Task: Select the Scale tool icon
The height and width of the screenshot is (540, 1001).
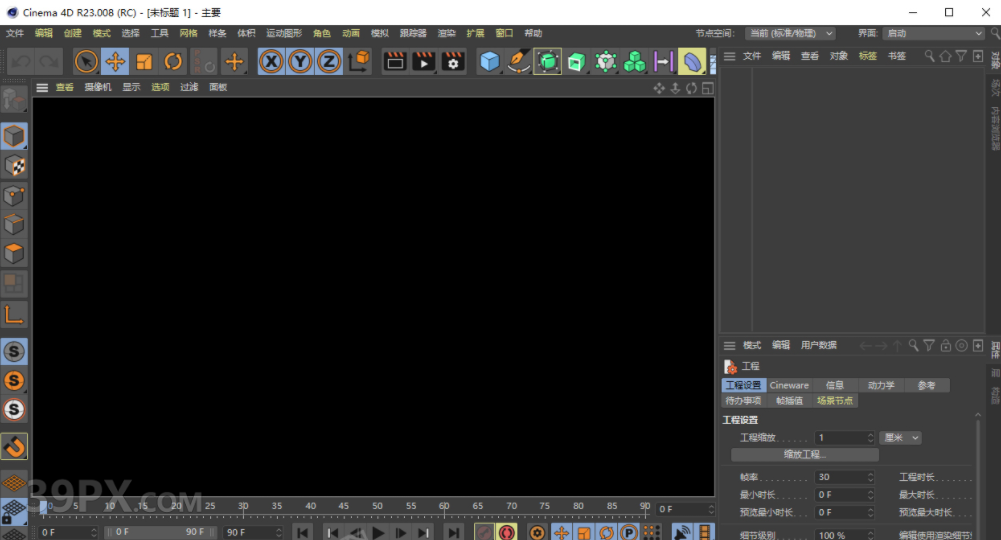Action: 144,62
